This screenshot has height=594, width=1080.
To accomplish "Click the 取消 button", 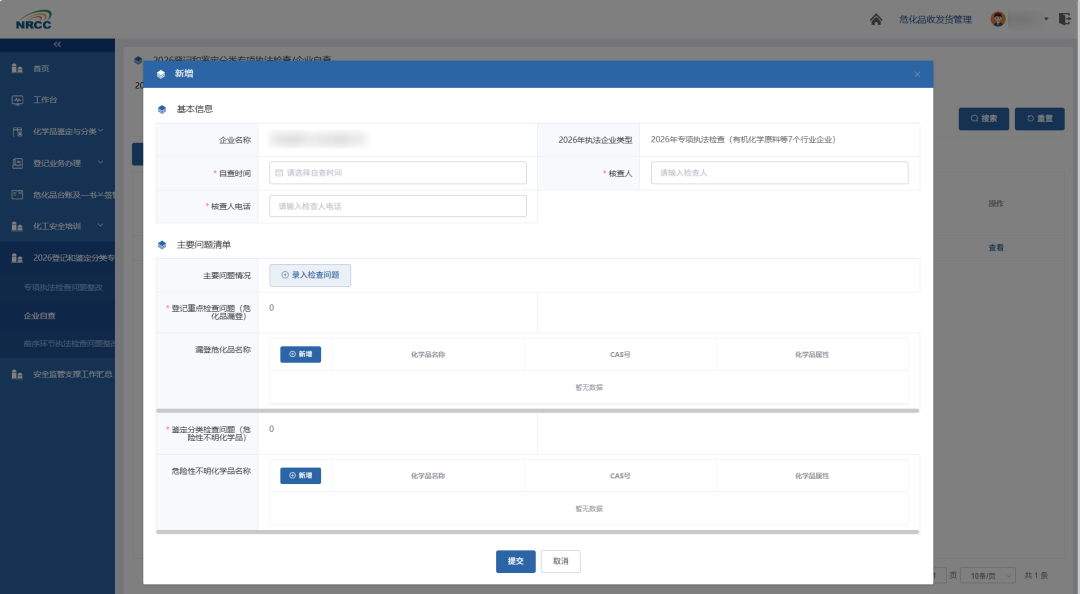I will pyautogui.click(x=561, y=561).
